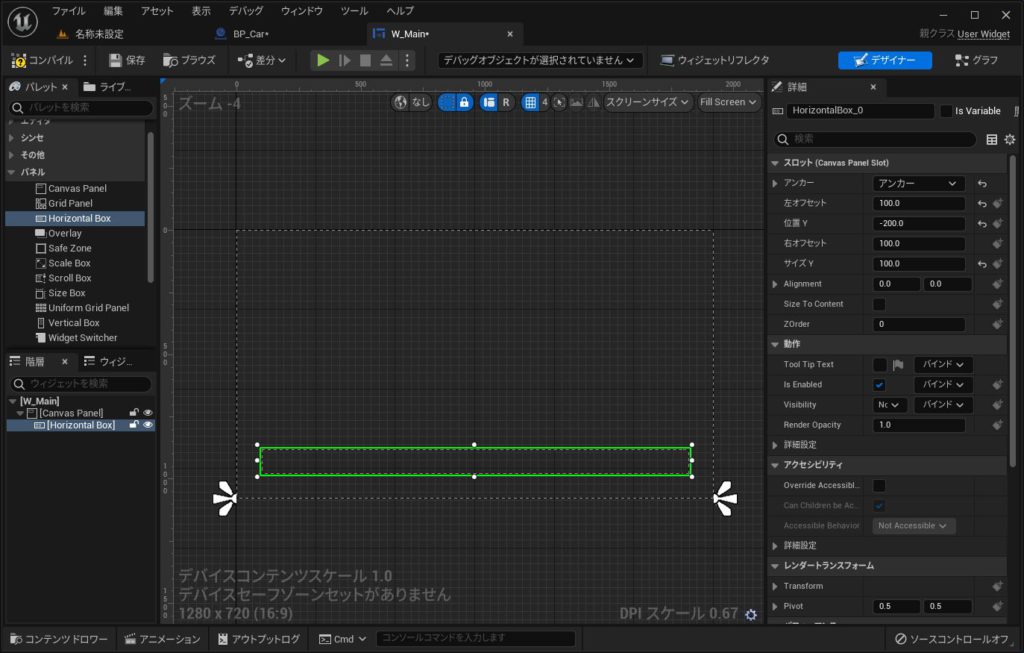Open the details property matrix table icon
This screenshot has width=1024, height=653.
click(991, 139)
